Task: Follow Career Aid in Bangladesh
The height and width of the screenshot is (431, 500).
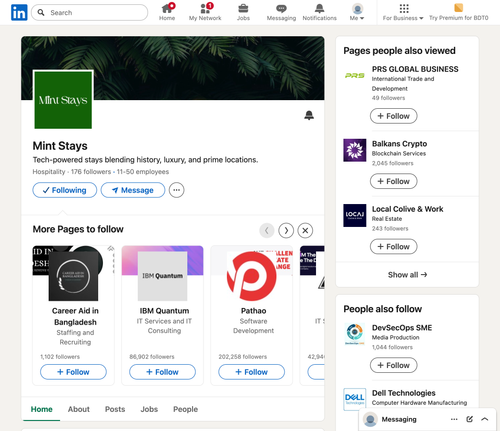Action: [x=73, y=372]
